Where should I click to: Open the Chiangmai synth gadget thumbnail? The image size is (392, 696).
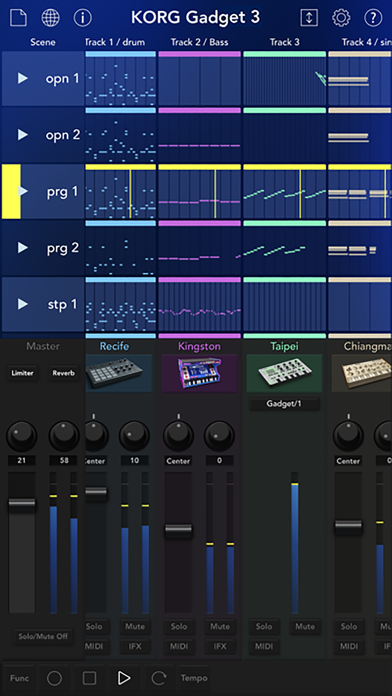tap(362, 373)
